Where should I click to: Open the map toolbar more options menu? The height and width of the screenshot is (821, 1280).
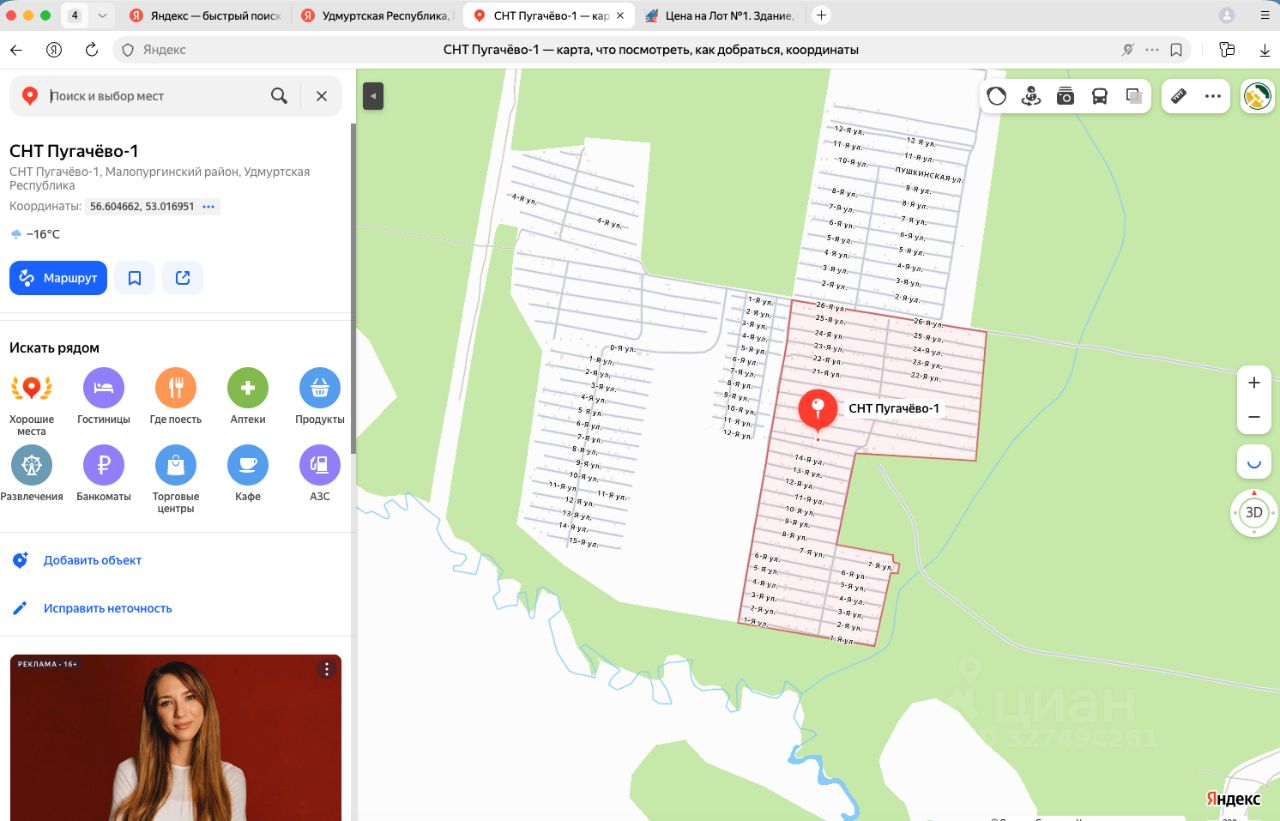point(1213,96)
